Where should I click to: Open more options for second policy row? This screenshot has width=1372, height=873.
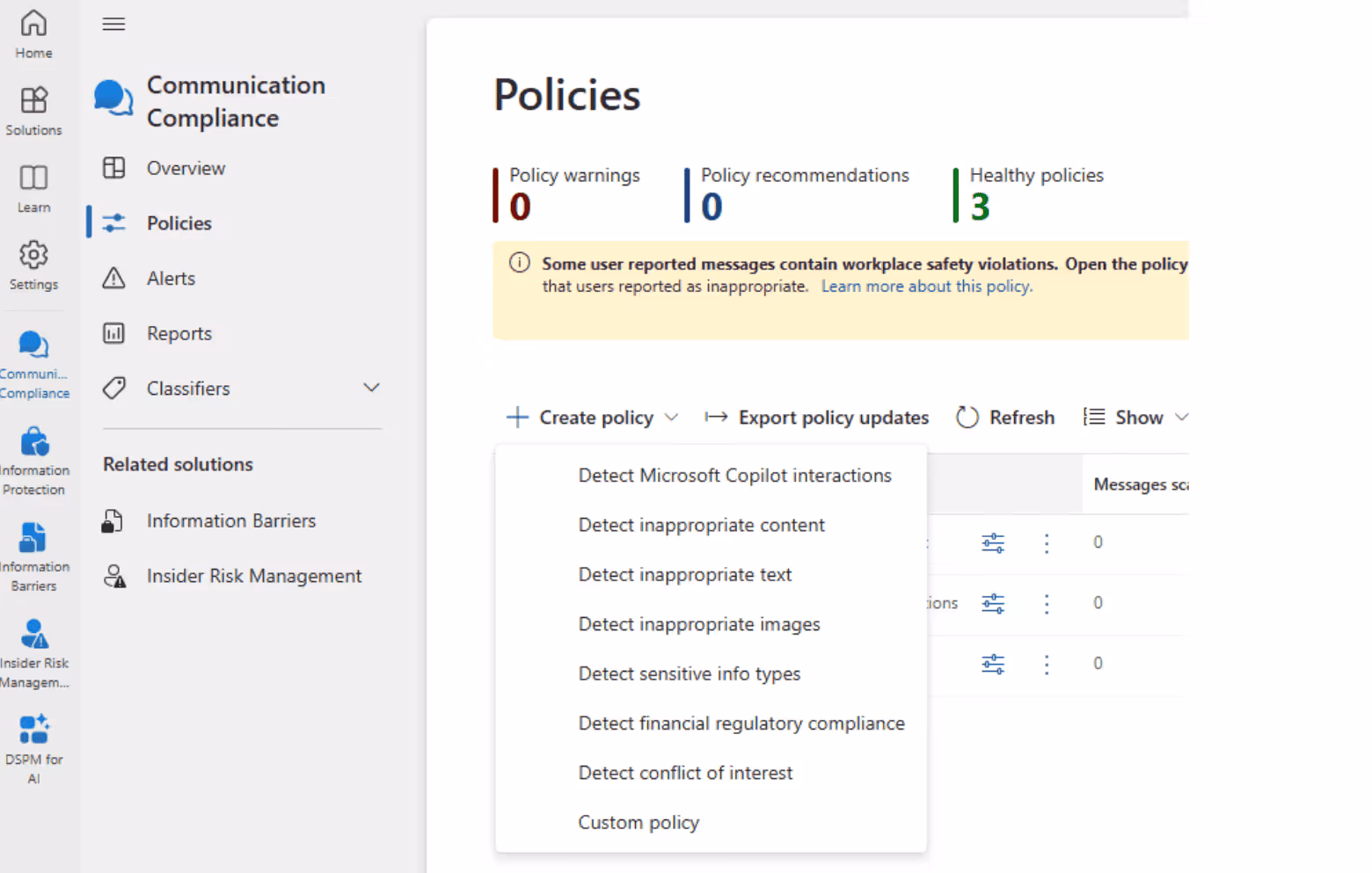(1047, 604)
